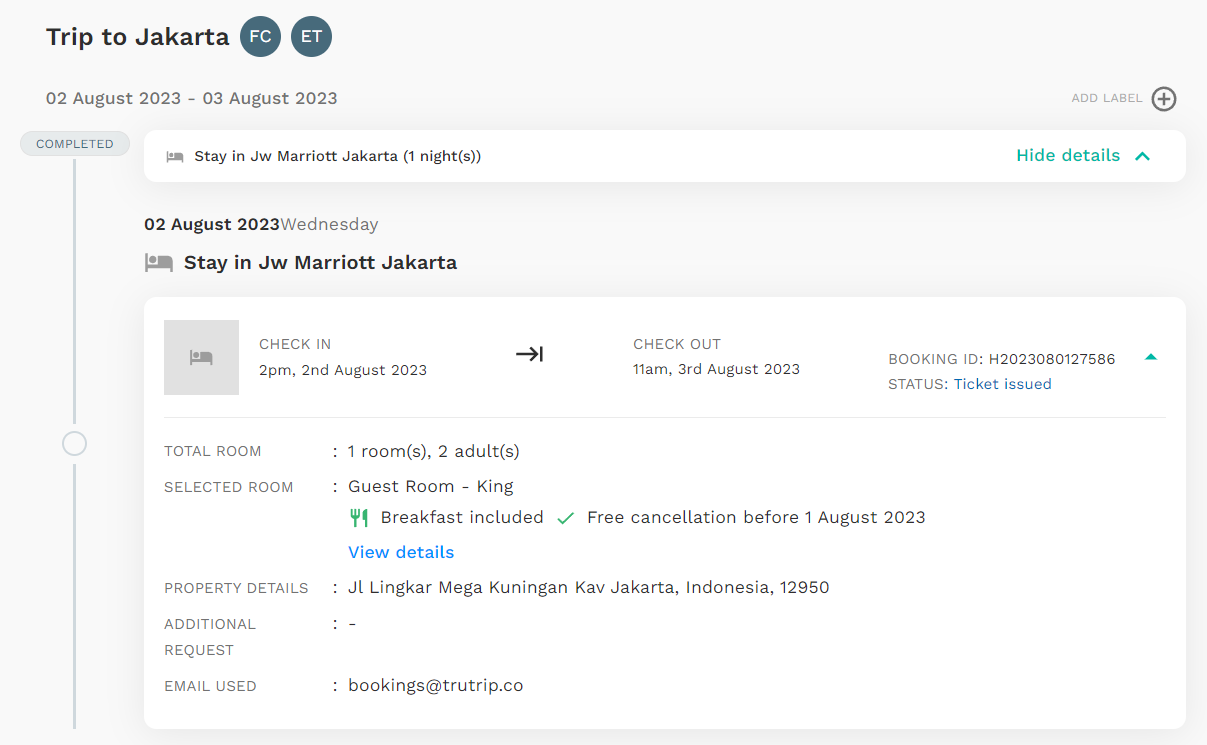Click the bed icon beside the Stay in Jw Marriott heading
1207x745 pixels.
pyautogui.click(x=159, y=263)
